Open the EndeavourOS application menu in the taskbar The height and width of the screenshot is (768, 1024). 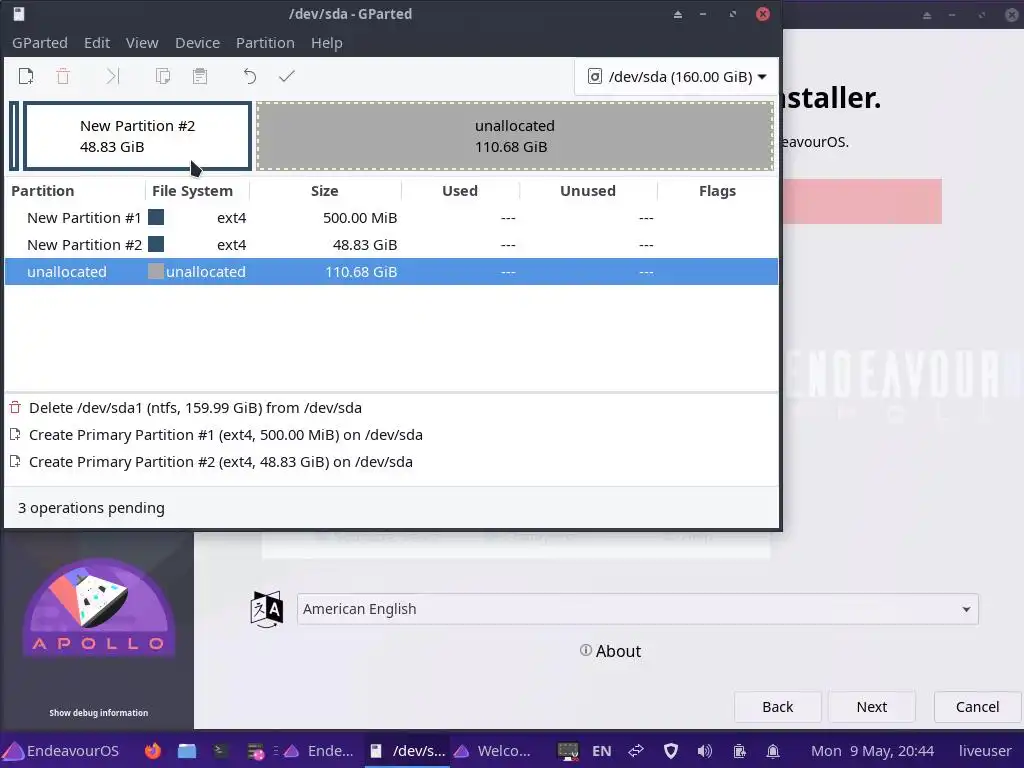click(62, 750)
